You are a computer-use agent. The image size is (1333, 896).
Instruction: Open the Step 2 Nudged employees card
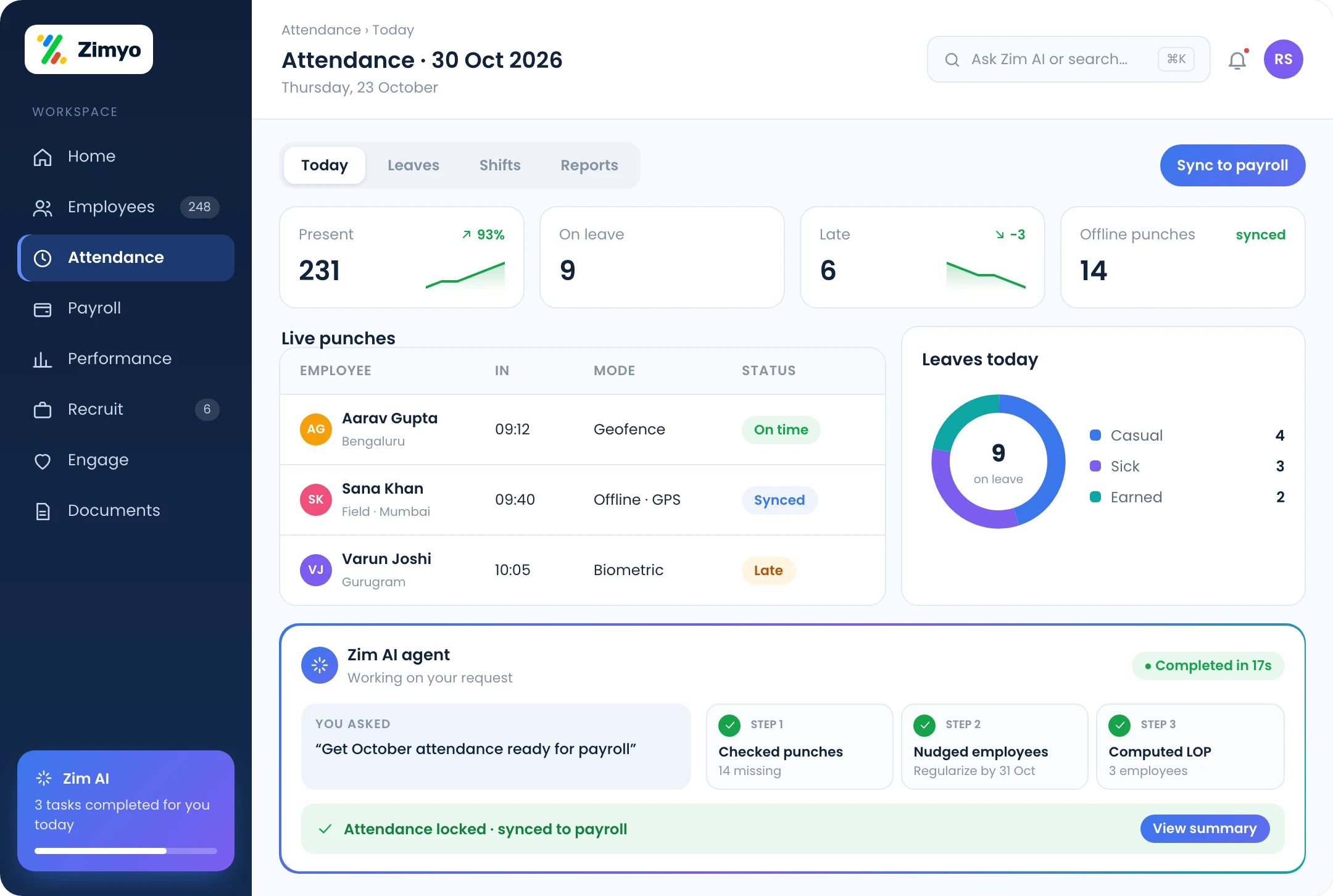pos(995,747)
